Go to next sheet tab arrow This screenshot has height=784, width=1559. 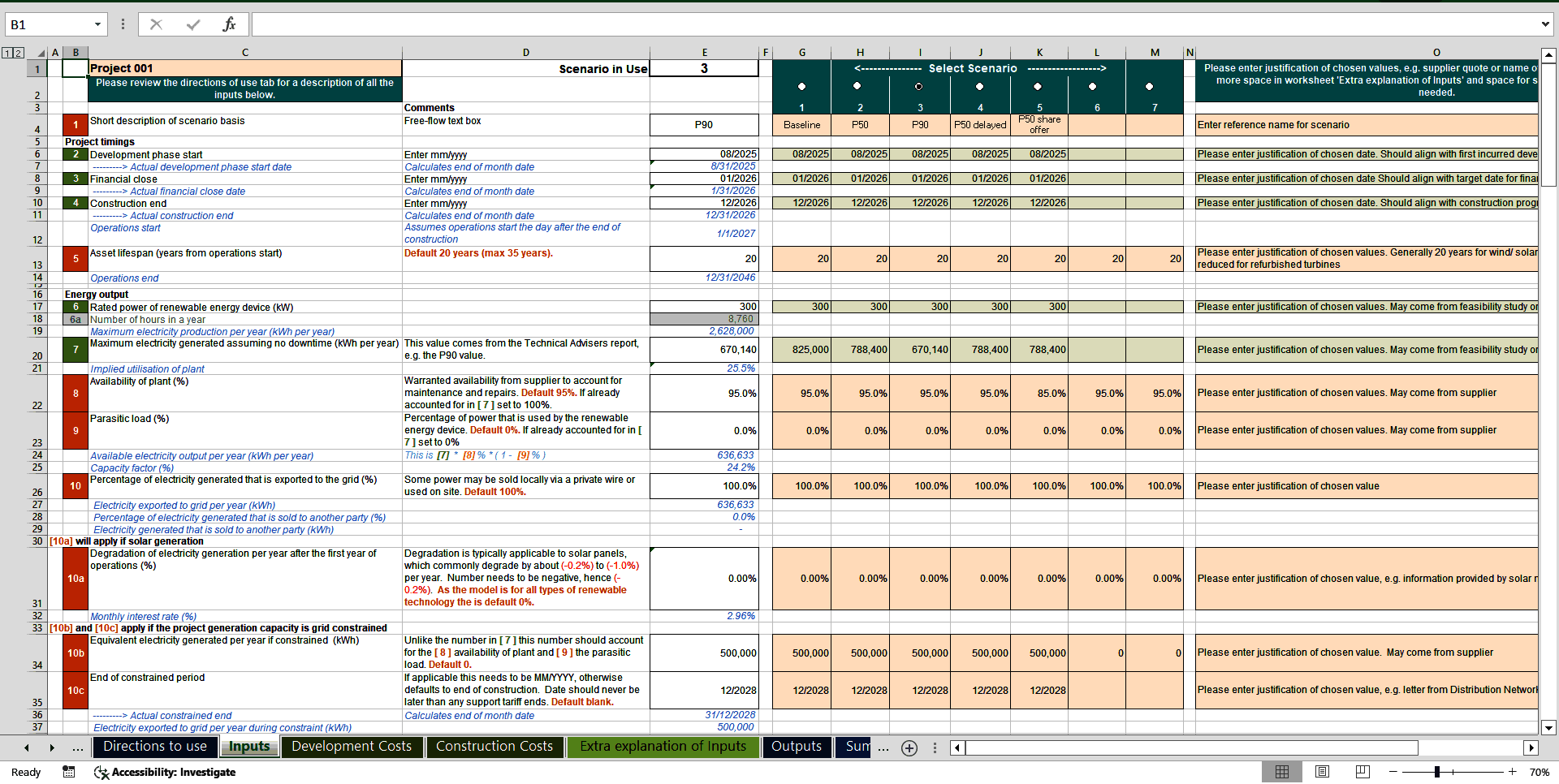tap(52, 748)
